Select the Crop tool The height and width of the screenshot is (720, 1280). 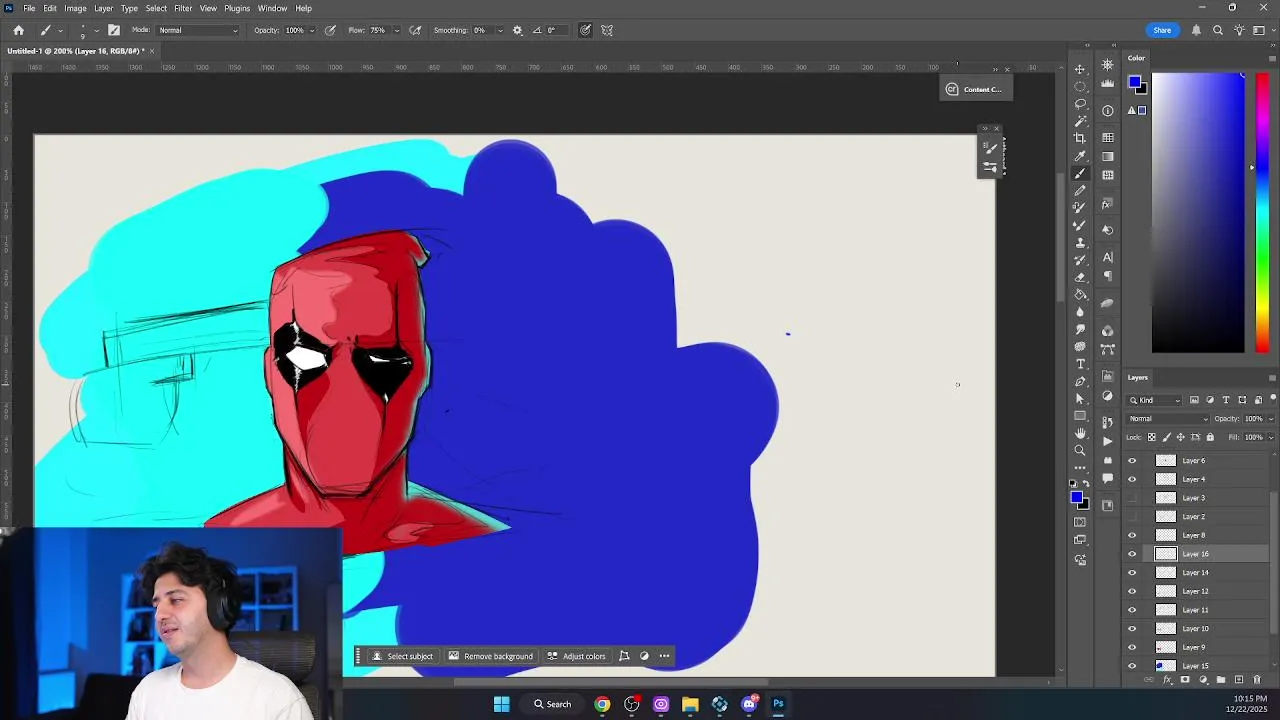[x=1080, y=138]
